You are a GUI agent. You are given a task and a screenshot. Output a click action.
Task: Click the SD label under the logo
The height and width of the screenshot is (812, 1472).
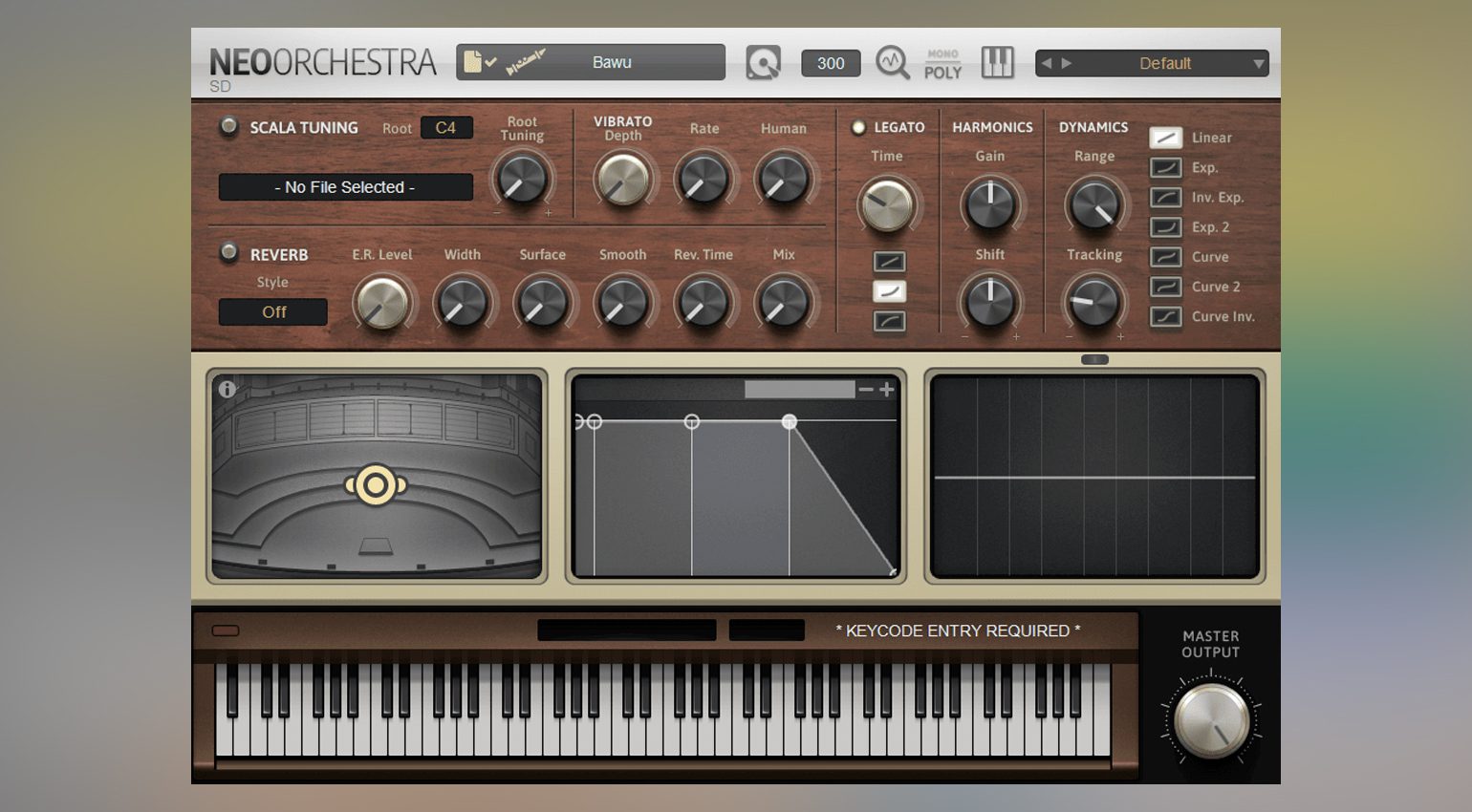220,86
